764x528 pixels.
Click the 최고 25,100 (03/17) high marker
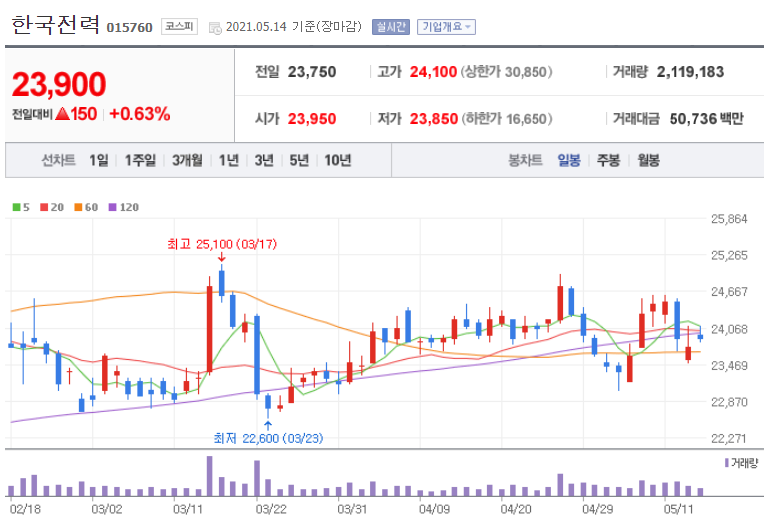click(222, 244)
